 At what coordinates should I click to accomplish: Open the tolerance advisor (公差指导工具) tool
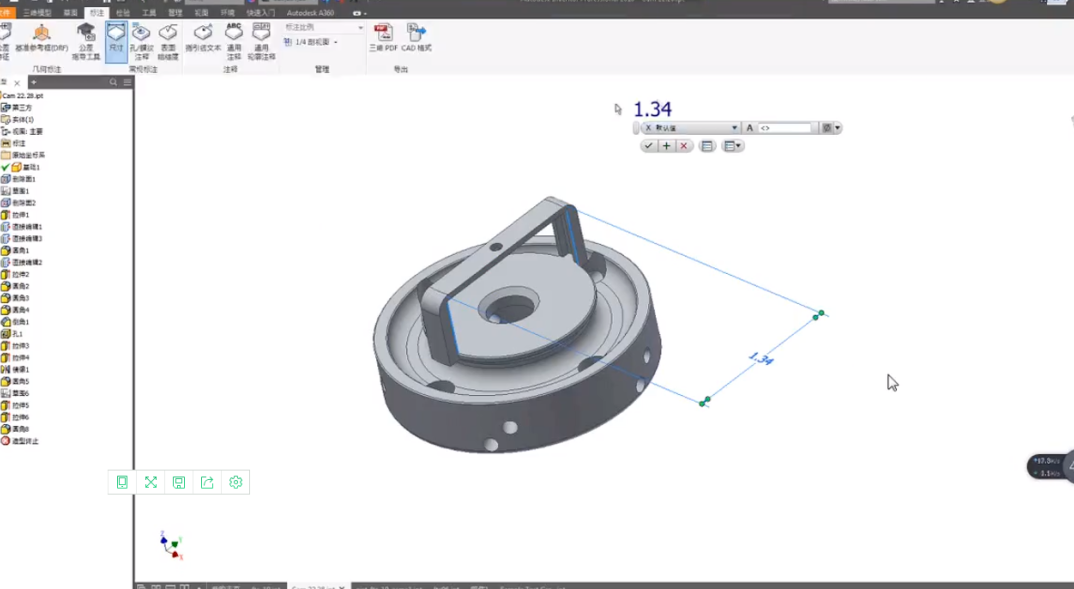pos(86,41)
